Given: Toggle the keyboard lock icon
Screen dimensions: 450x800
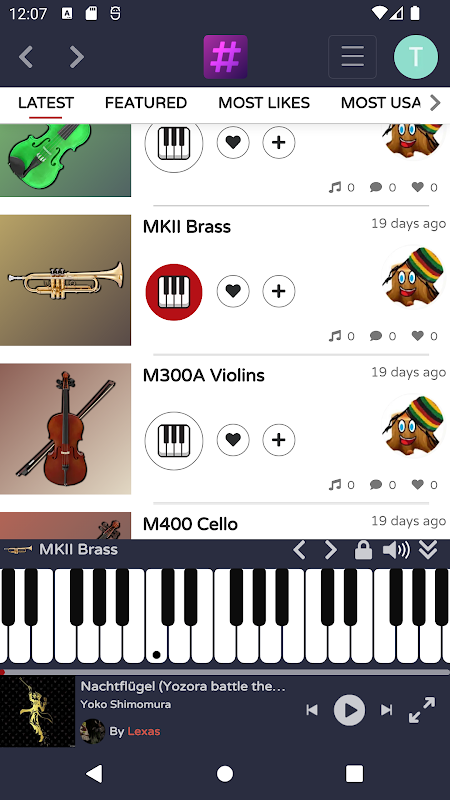Looking at the screenshot, I should pyautogui.click(x=363, y=550).
